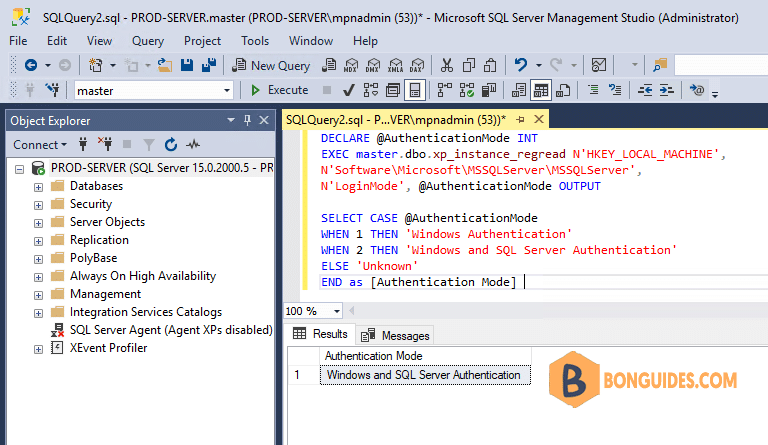Click the Results to File icon
768x445 pixels.
pos(563,90)
